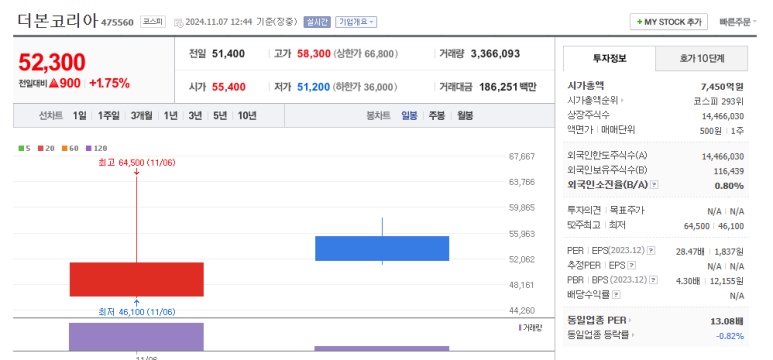Click the 시가 value 55,400

[x=229, y=87]
